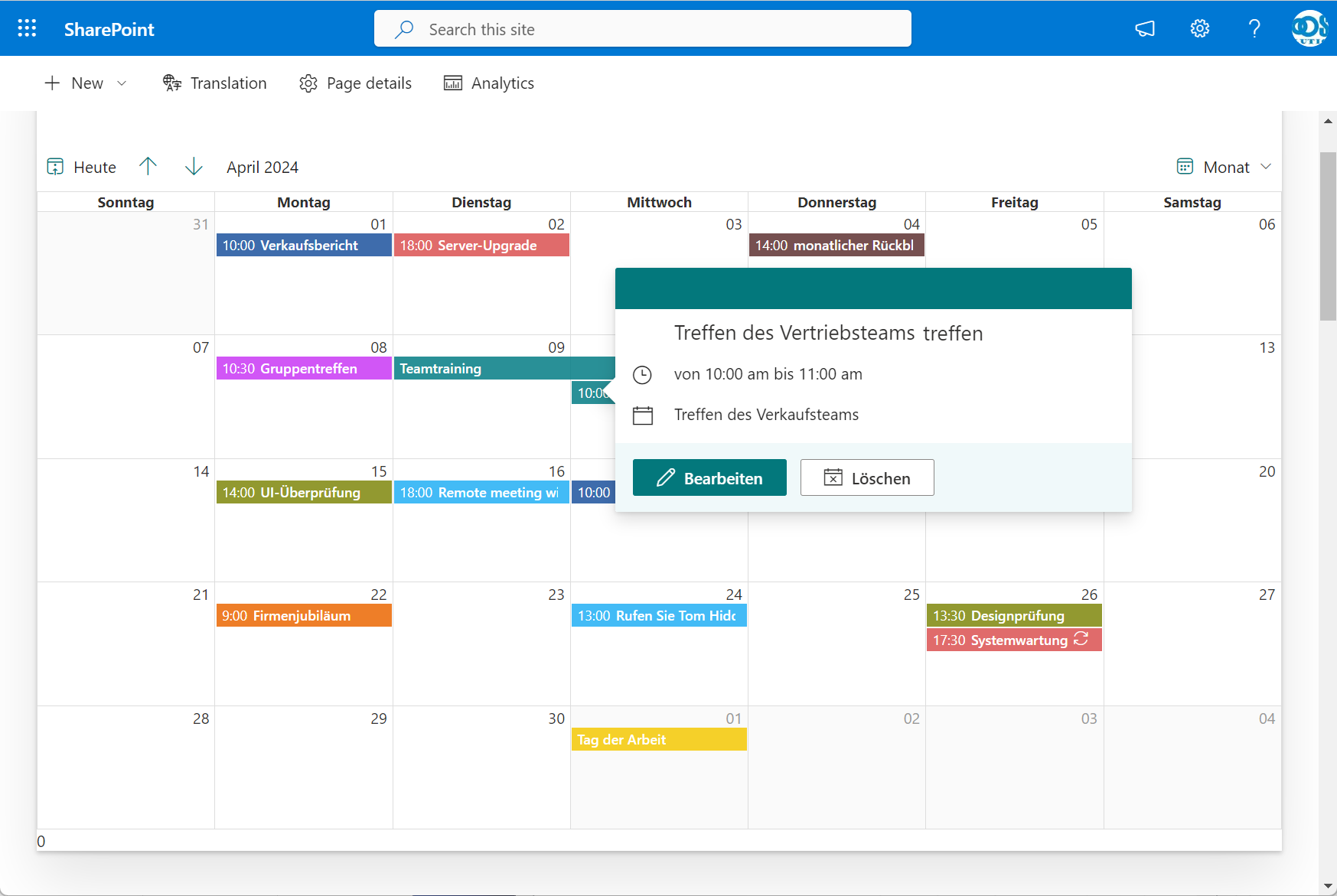1337x896 pixels.
Task: Click the scrollbar up arrow
Action: click(x=1328, y=121)
